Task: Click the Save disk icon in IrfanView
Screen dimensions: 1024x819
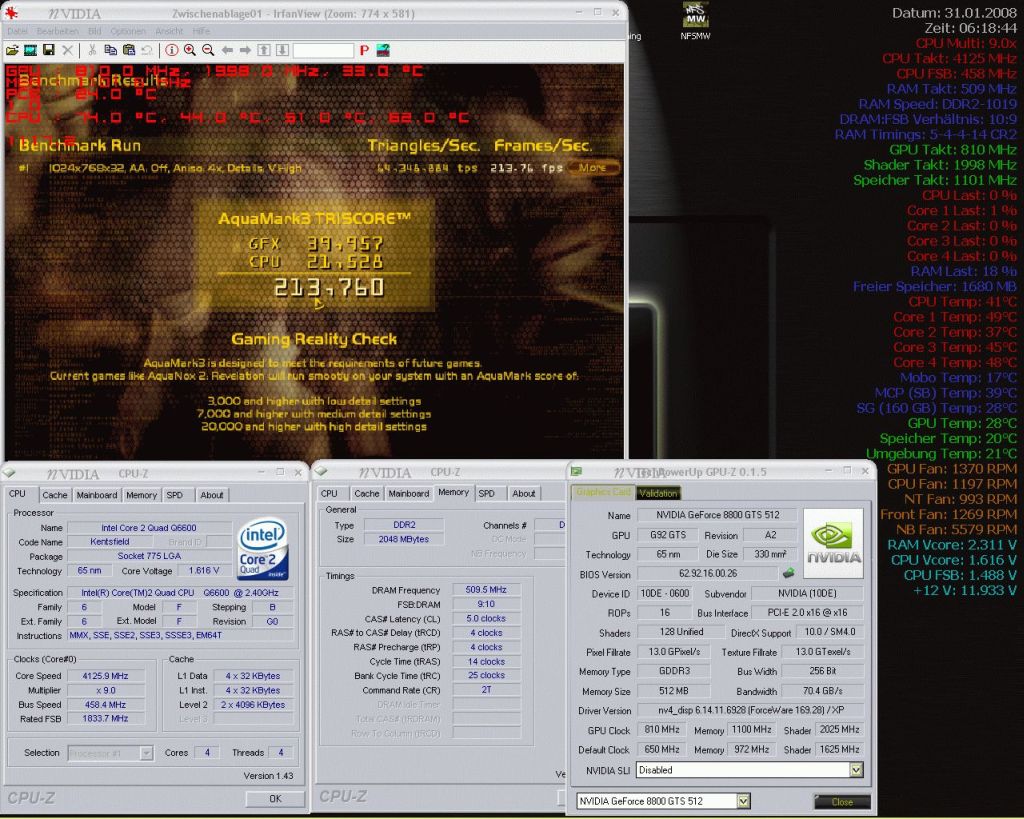Action: pos(48,50)
